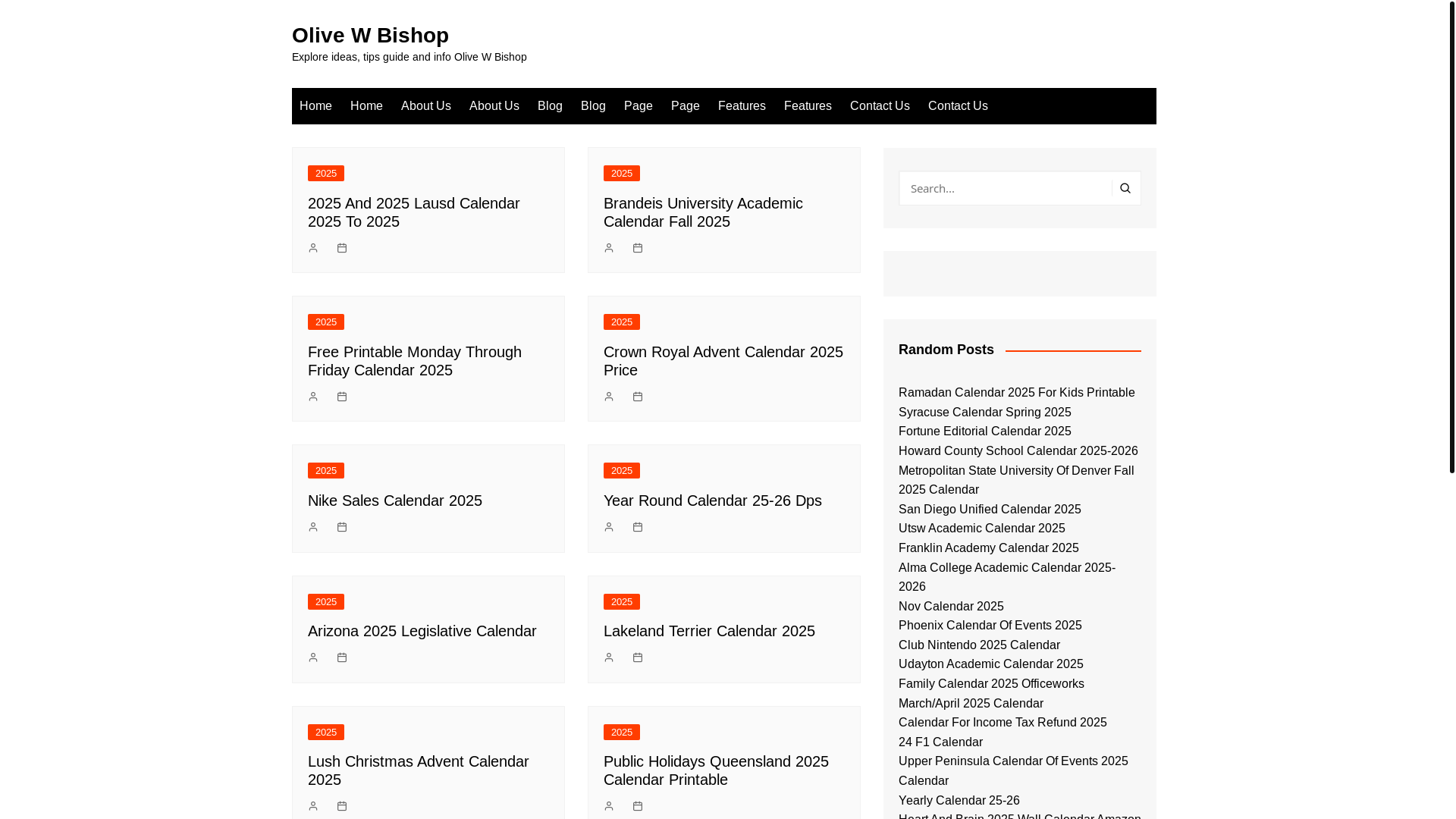Click date icon under Brandeis University post
The height and width of the screenshot is (819, 1456).
point(638,248)
